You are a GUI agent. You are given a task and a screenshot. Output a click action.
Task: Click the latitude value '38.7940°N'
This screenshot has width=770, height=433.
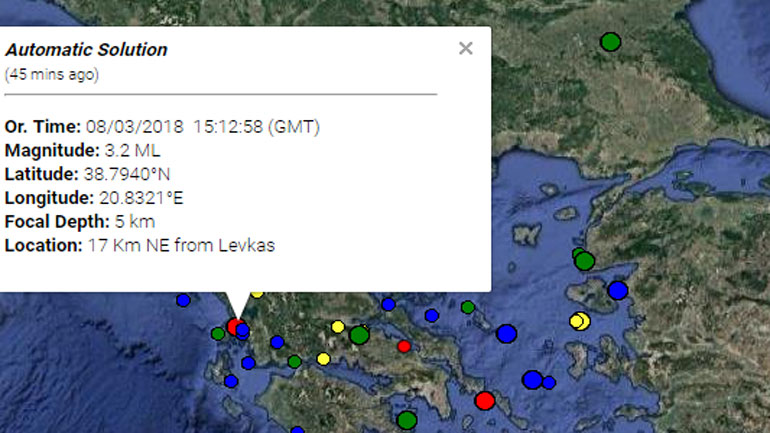(127, 174)
